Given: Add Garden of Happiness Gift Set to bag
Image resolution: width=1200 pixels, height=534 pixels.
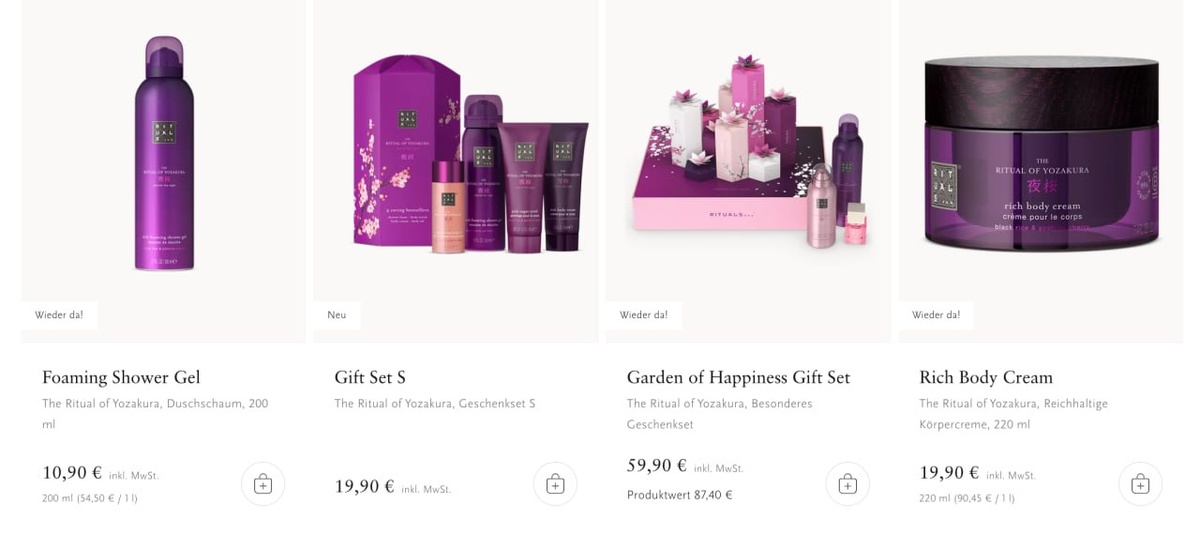Looking at the screenshot, I should 847,484.
